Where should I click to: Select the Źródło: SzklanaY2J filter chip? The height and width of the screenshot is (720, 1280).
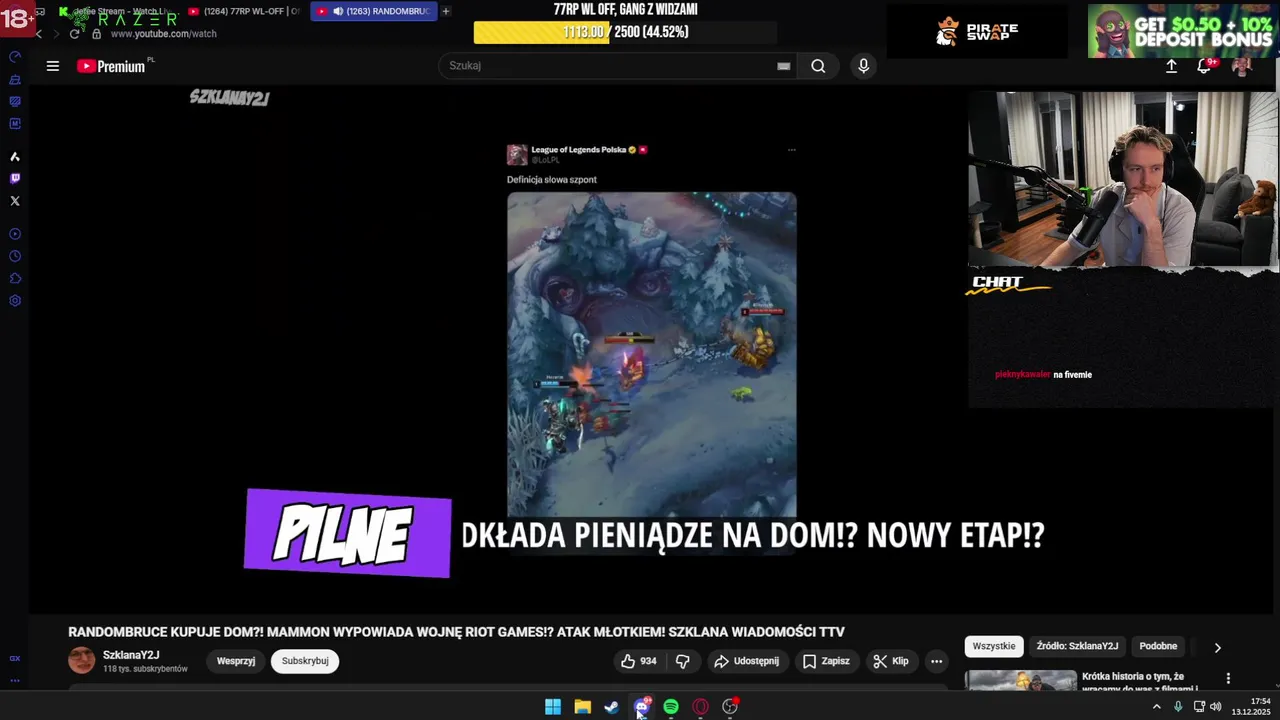click(1077, 646)
